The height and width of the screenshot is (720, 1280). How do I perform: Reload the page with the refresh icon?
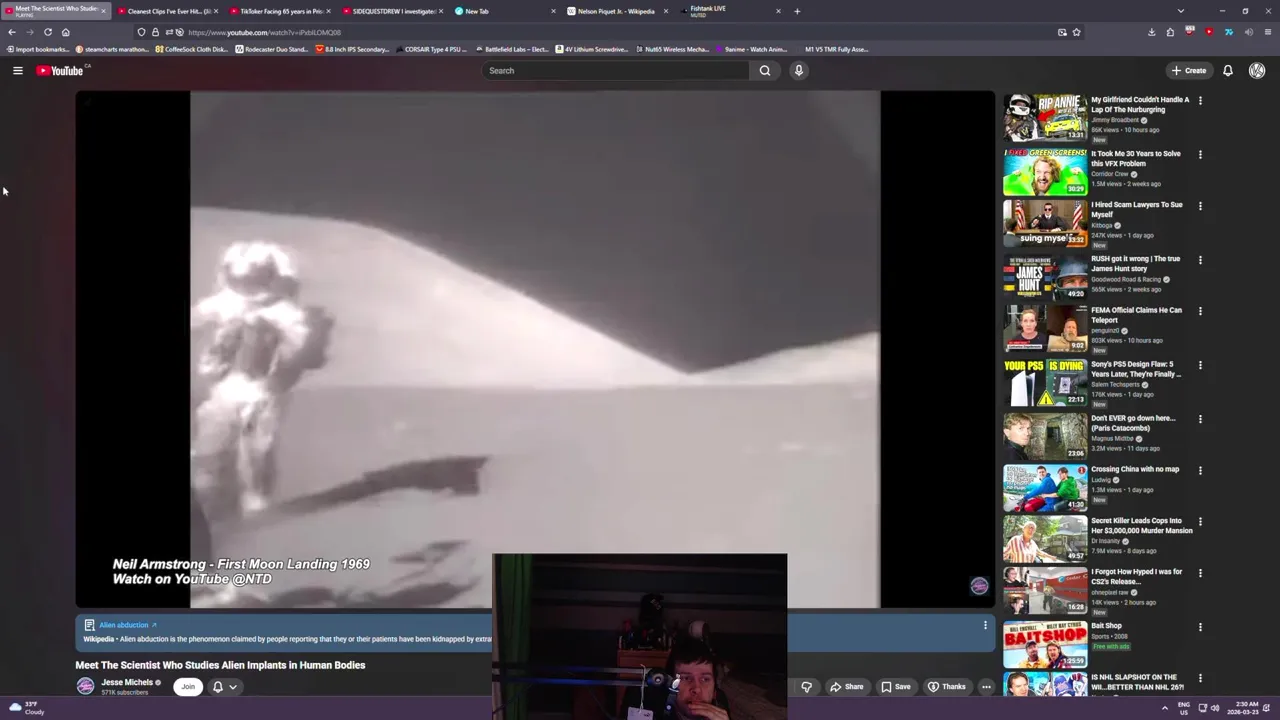47,32
